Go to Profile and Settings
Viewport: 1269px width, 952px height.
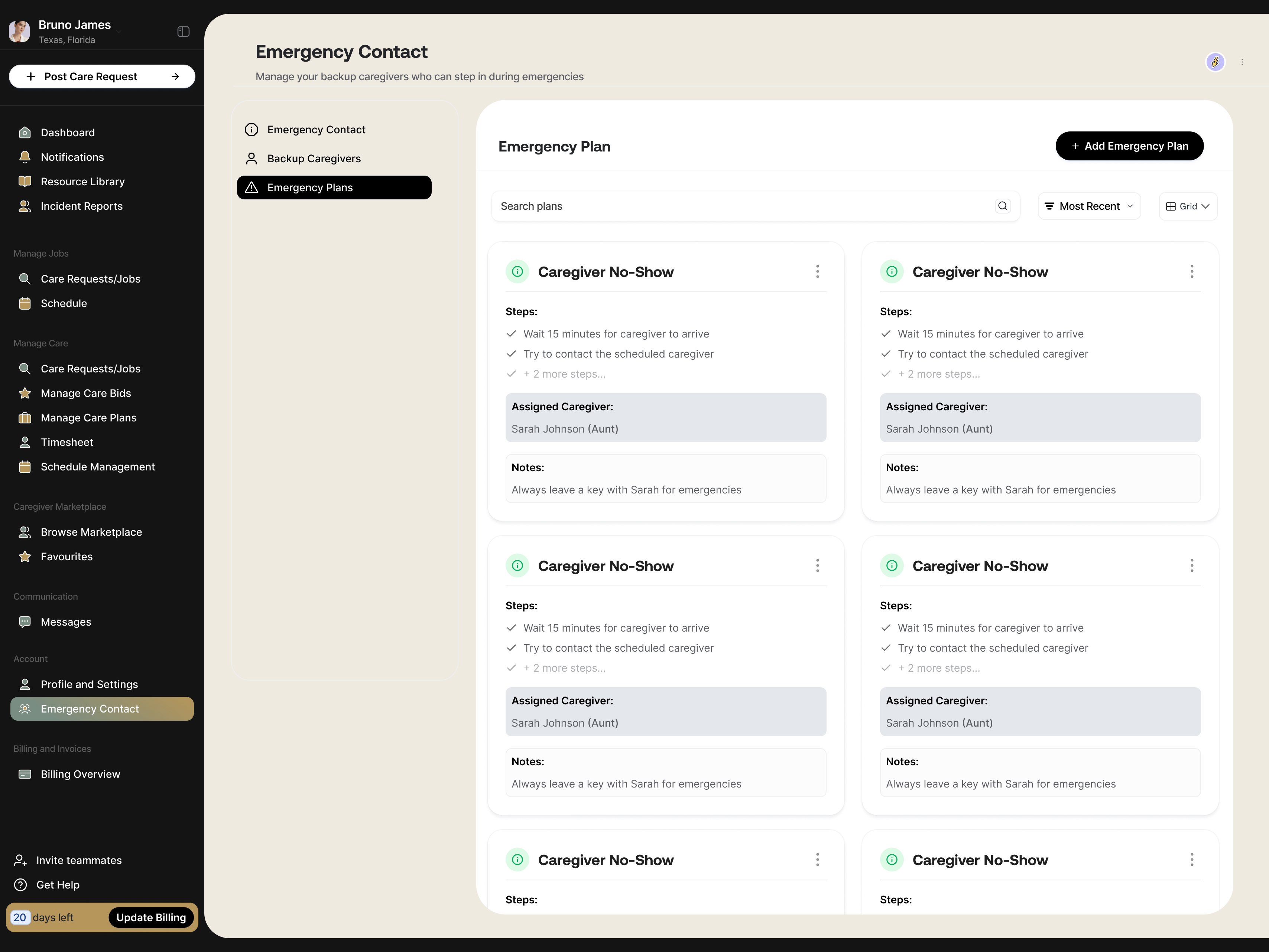89,684
